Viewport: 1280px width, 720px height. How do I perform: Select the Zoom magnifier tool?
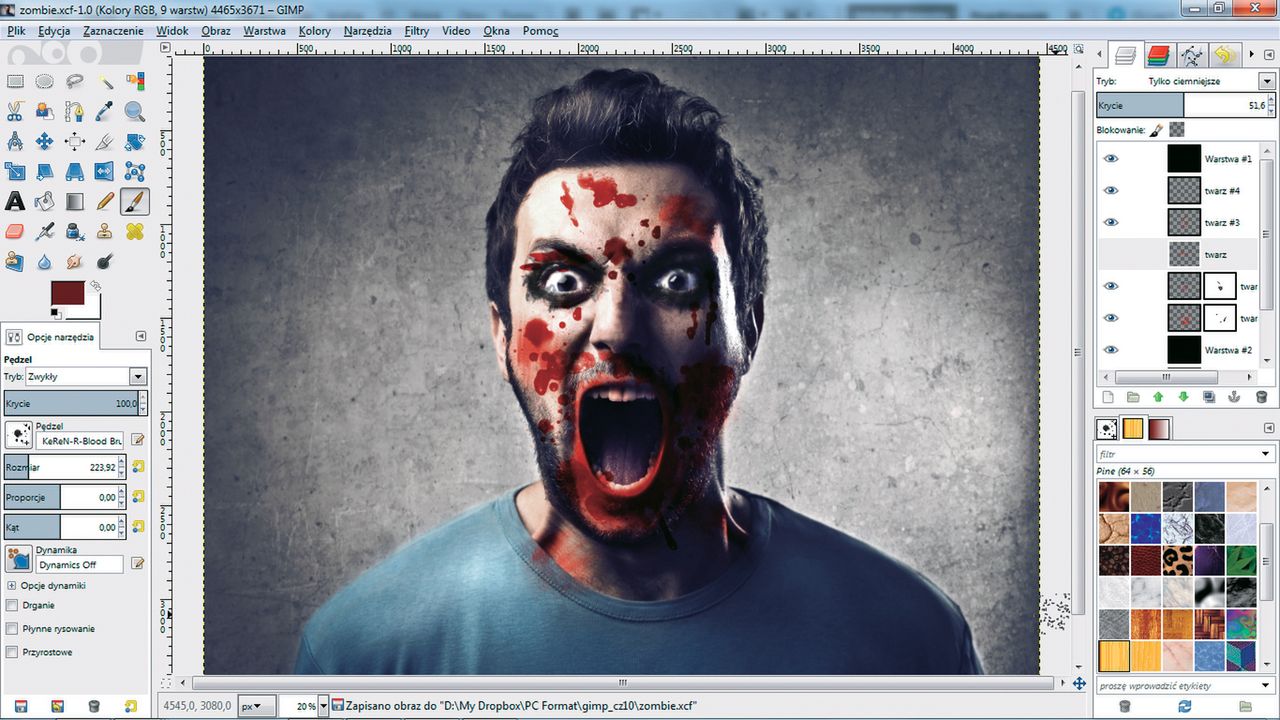click(135, 112)
